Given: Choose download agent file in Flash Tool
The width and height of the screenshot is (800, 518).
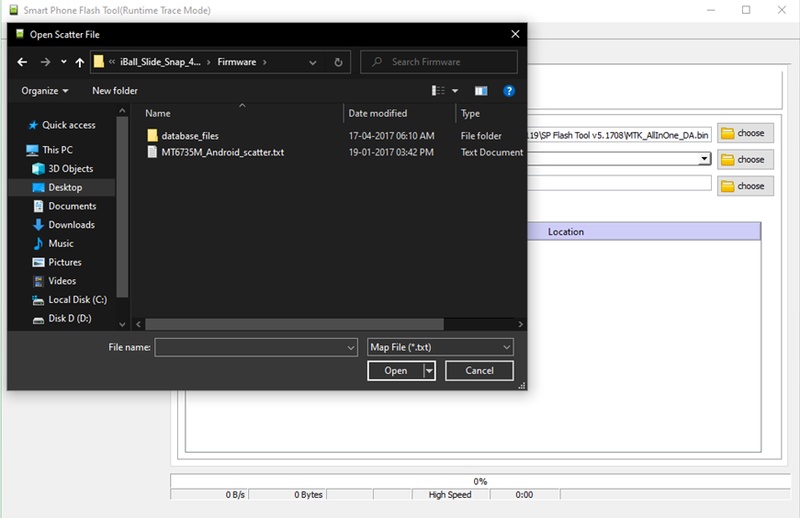Looking at the screenshot, I should coord(745,133).
